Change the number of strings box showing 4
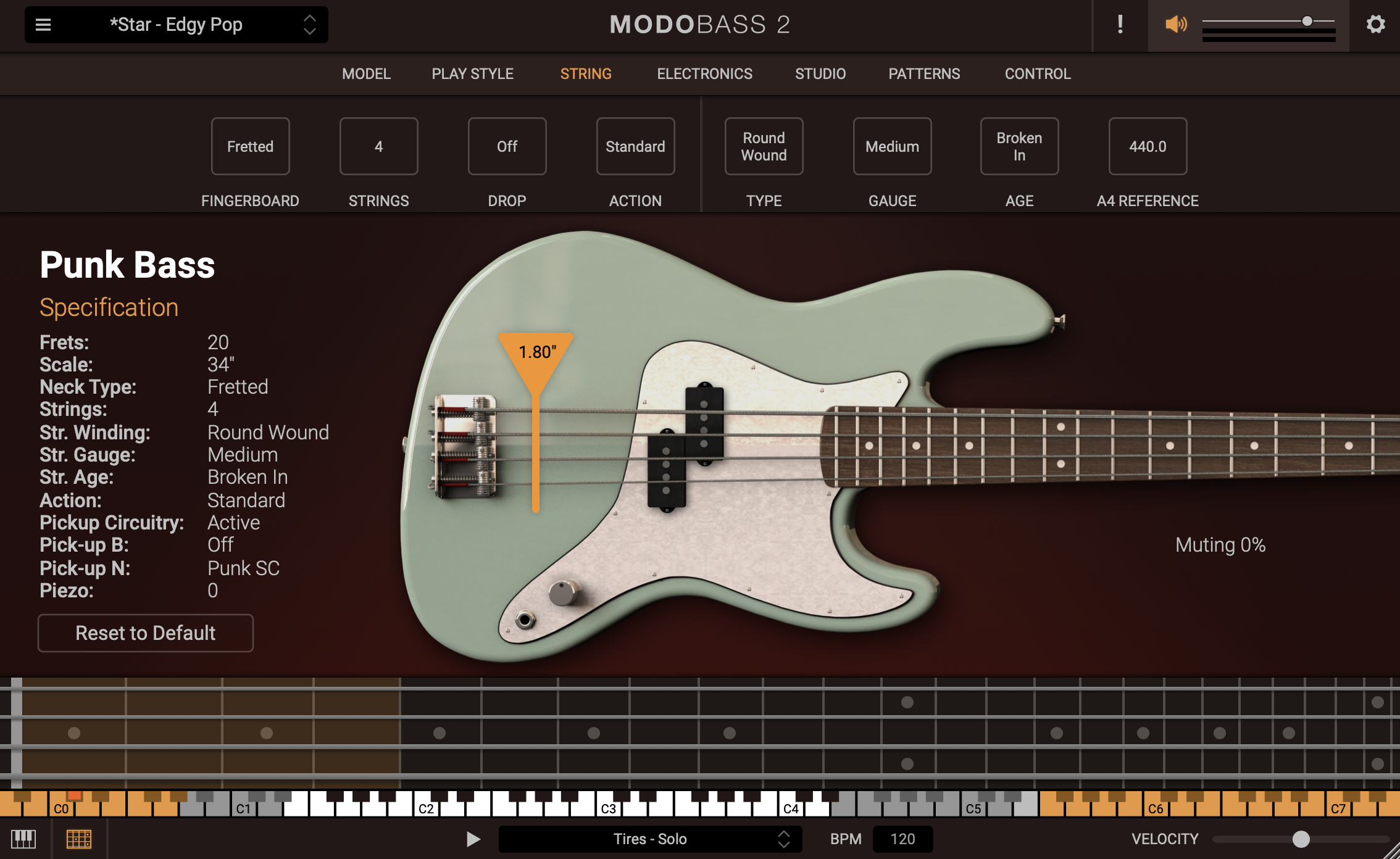 tap(378, 146)
